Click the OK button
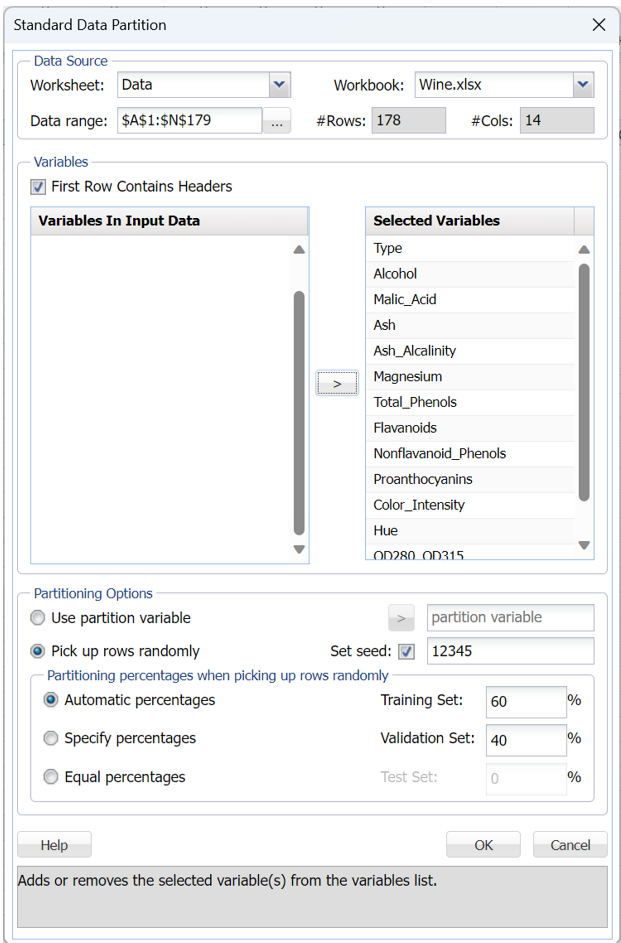621x943 pixels. pos(483,845)
